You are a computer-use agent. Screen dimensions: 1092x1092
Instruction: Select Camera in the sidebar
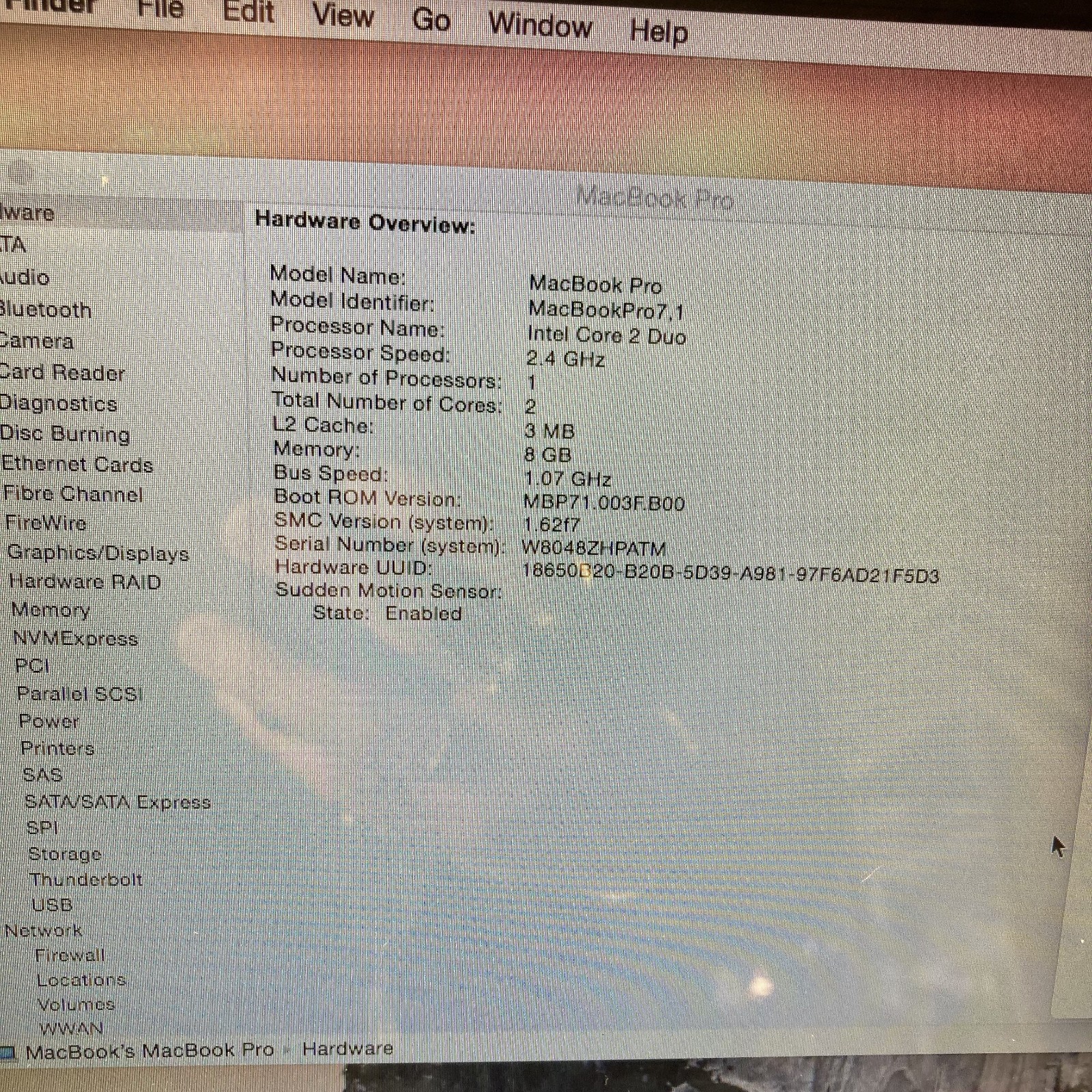tap(36, 341)
